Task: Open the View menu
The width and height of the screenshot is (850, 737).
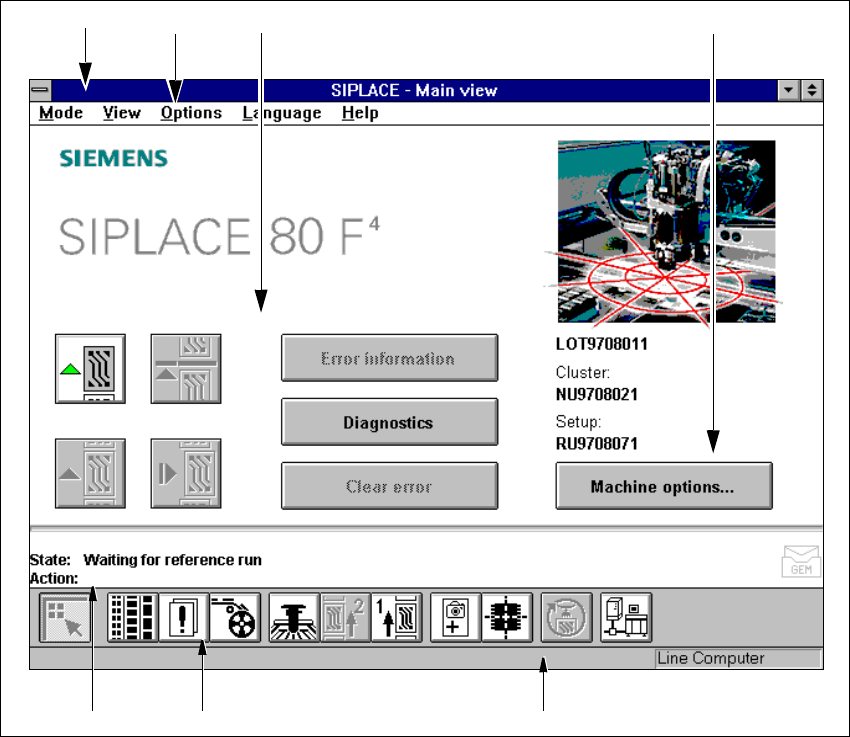Action: tap(122, 113)
